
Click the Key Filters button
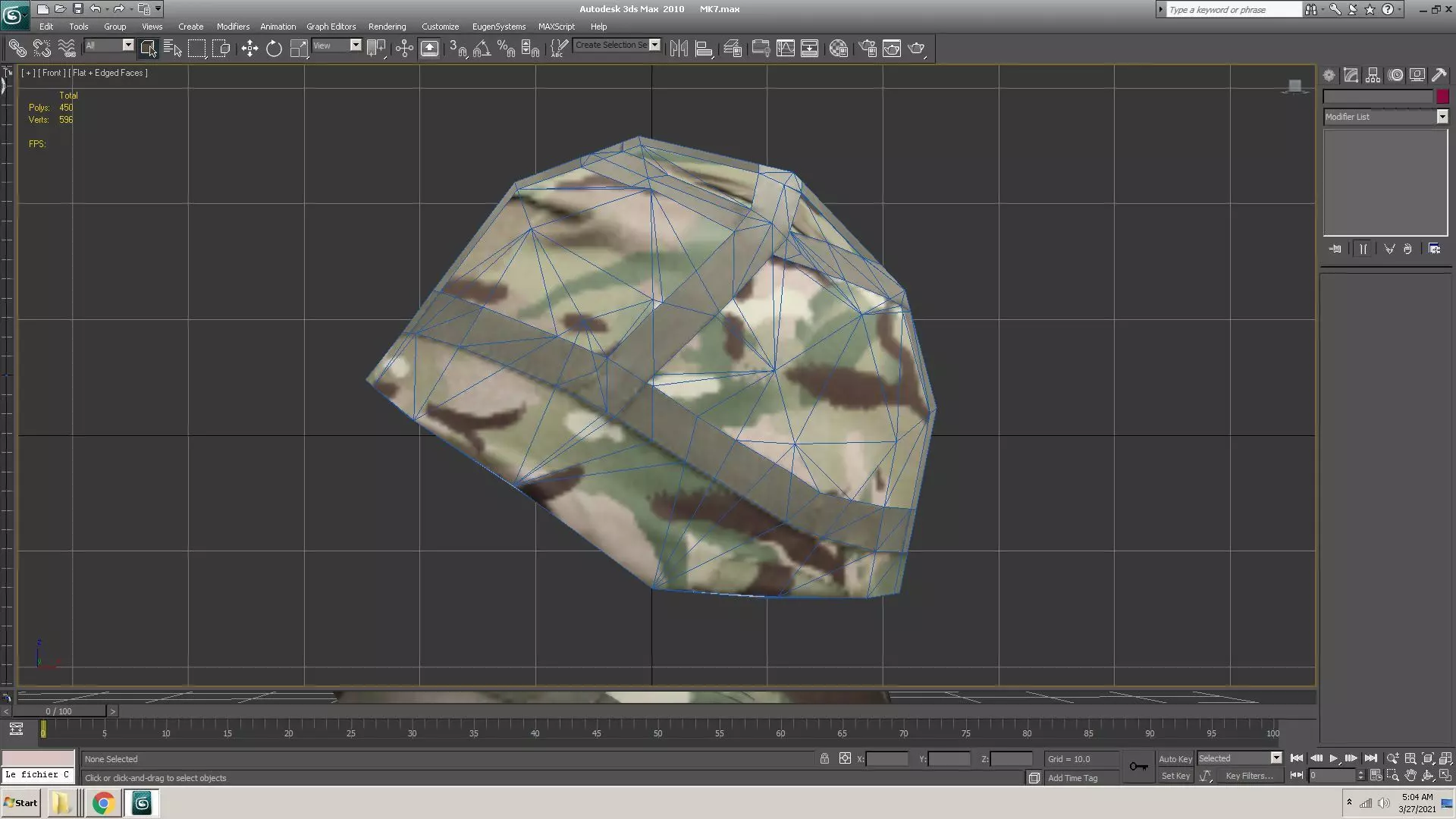pyautogui.click(x=1248, y=776)
